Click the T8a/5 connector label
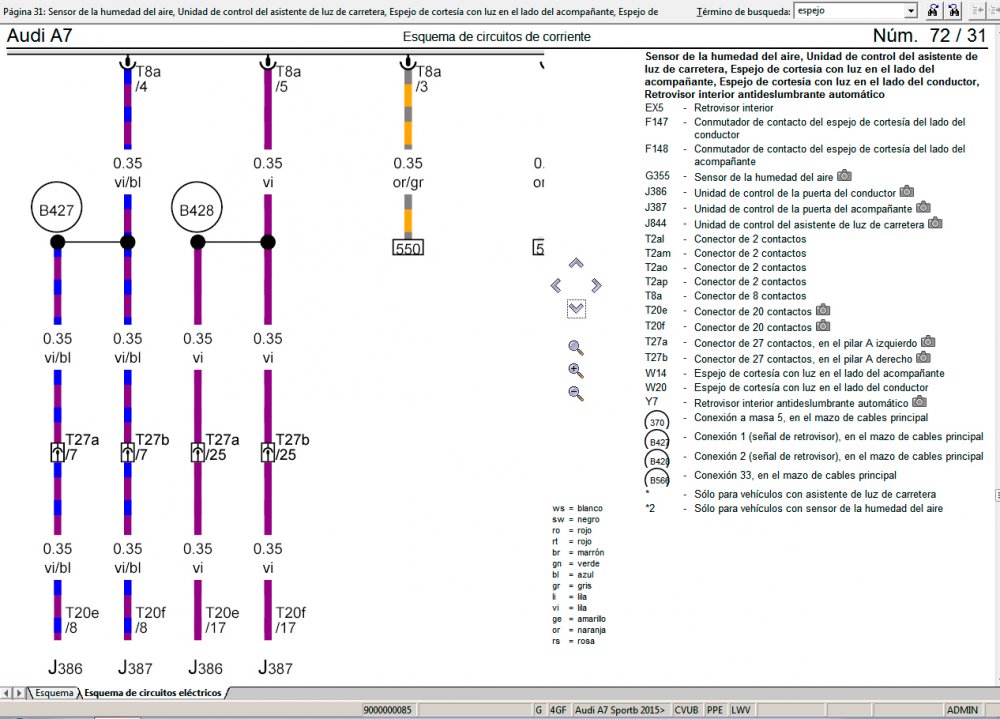 click(288, 78)
